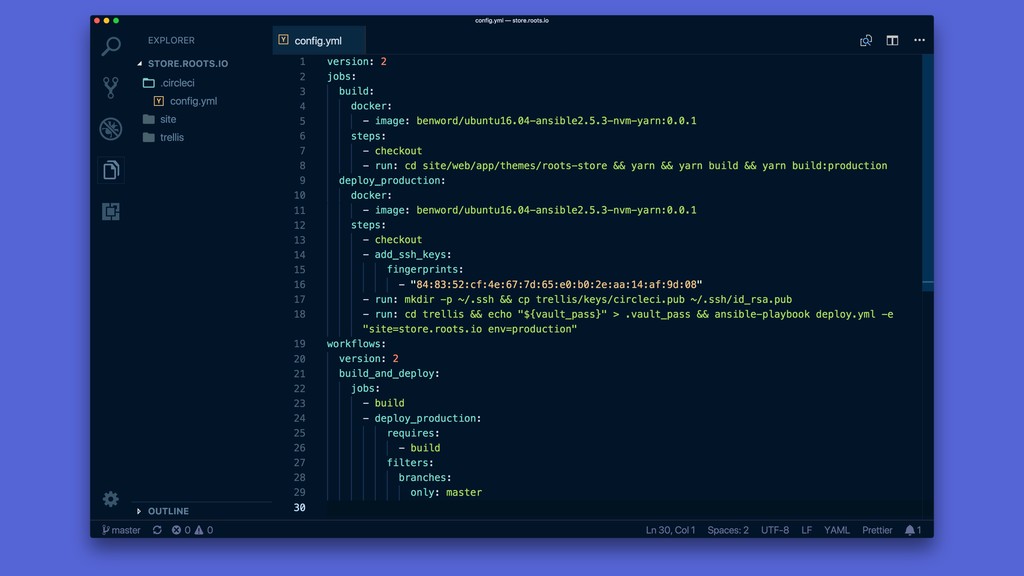Select config.yml in the Explorer tree

click(193, 101)
